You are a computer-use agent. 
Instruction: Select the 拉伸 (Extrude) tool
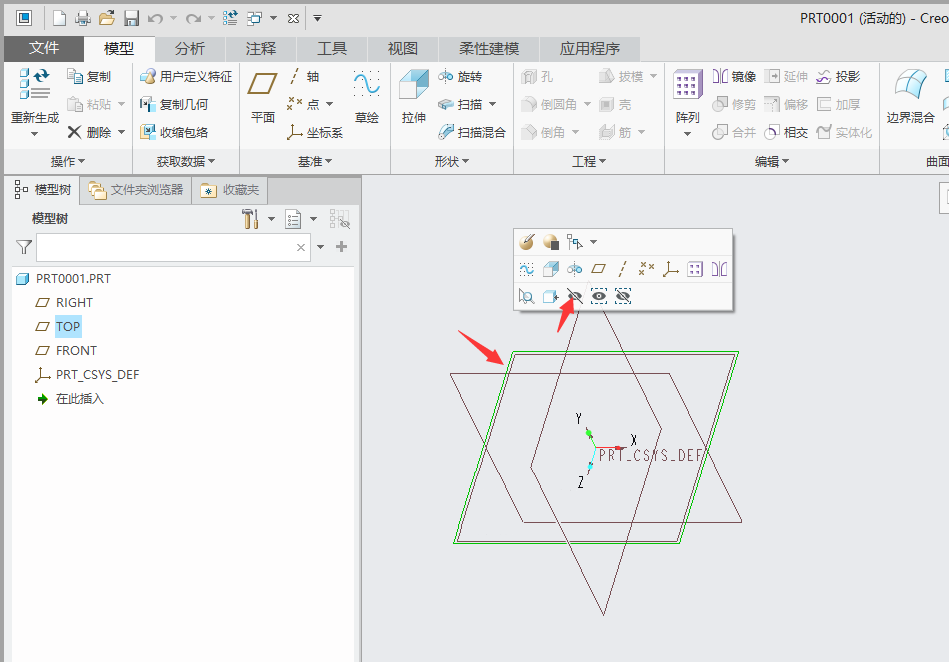pyautogui.click(x=414, y=97)
